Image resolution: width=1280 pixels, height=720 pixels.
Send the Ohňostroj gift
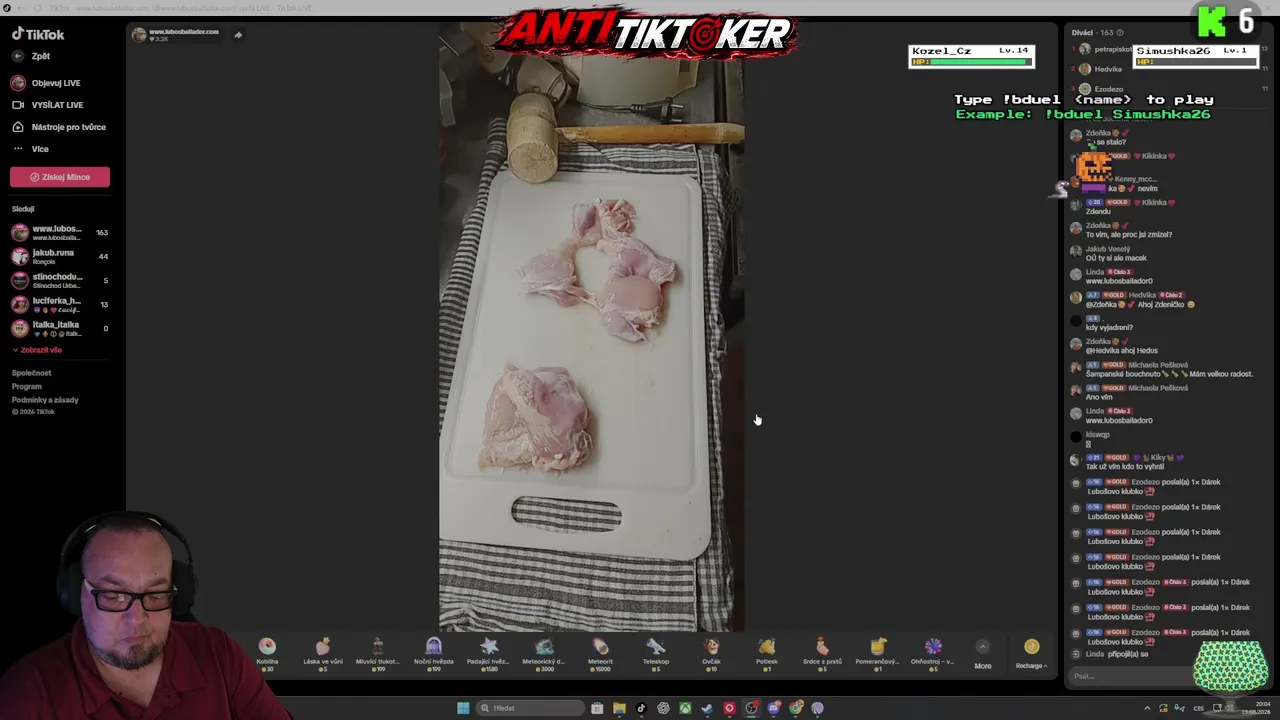click(933, 653)
